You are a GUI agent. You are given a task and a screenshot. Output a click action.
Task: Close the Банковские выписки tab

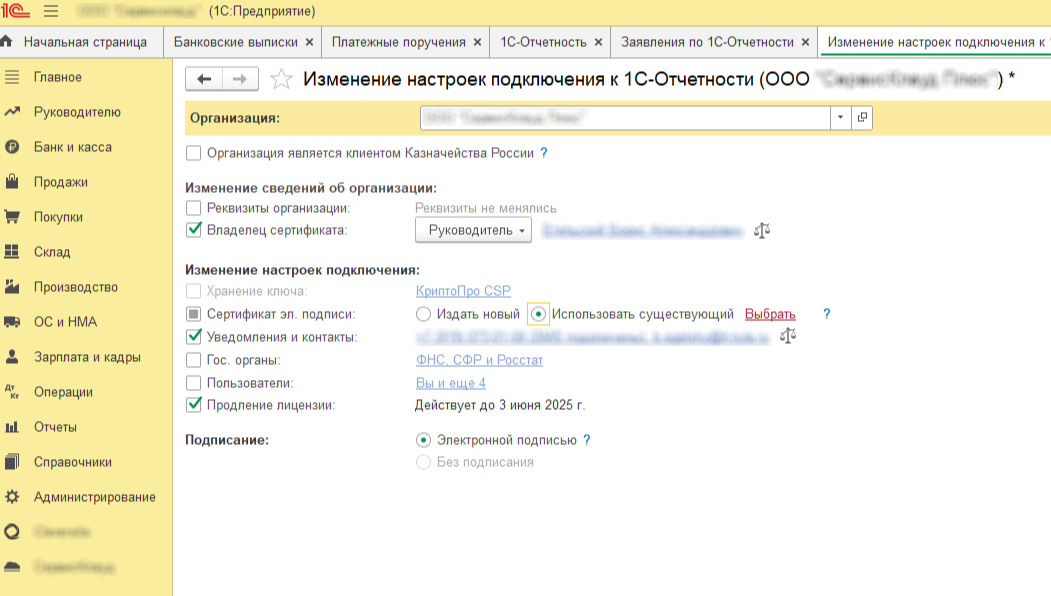point(309,42)
